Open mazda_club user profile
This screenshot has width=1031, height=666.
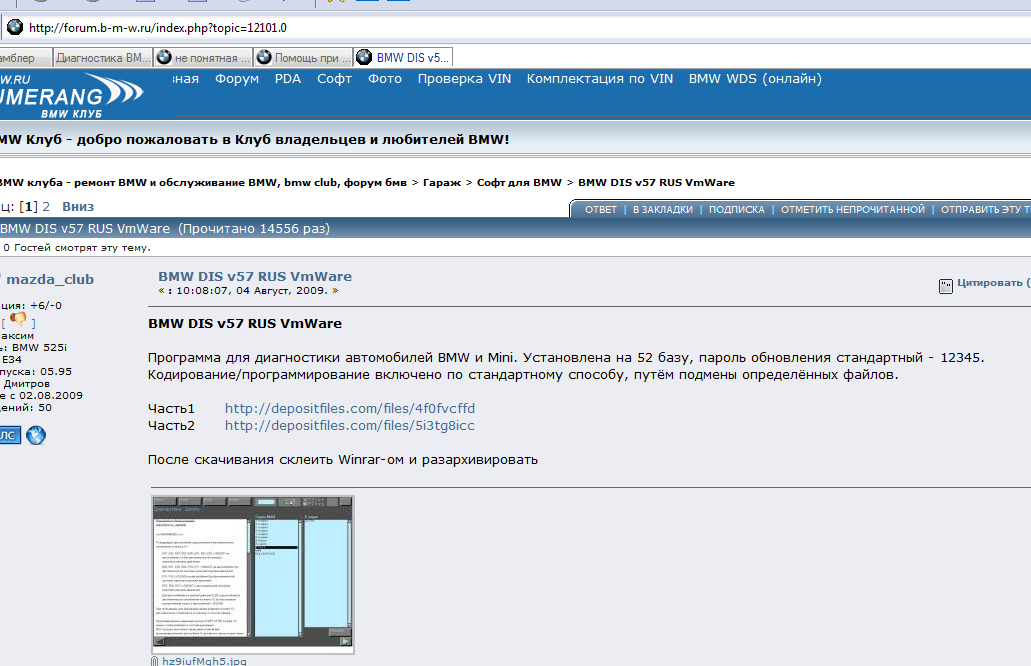pyautogui.click(x=50, y=279)
